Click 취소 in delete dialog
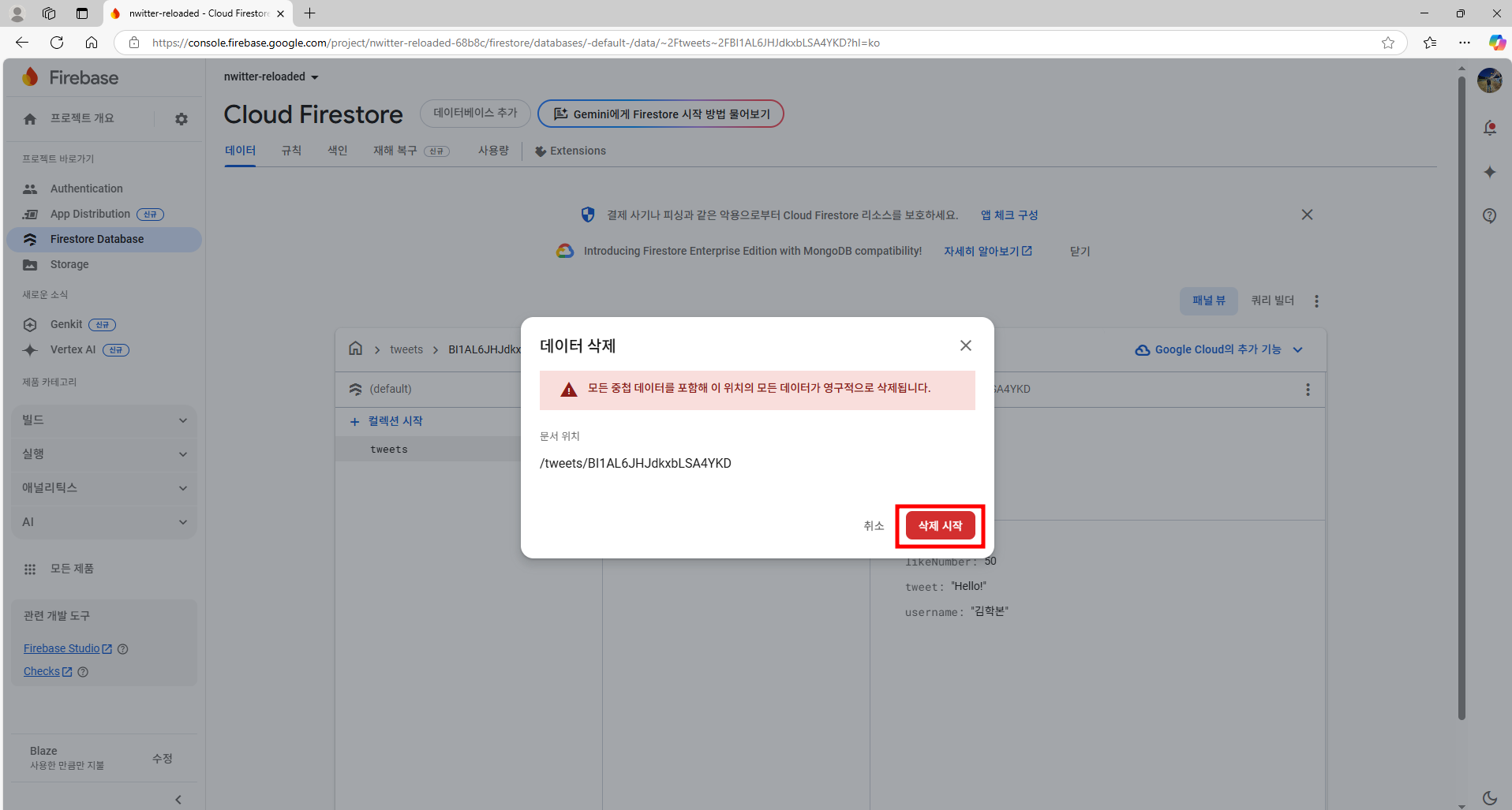The width and height of the screenshot is (1512, 810). pyautogui.click(x=874, y=526)
